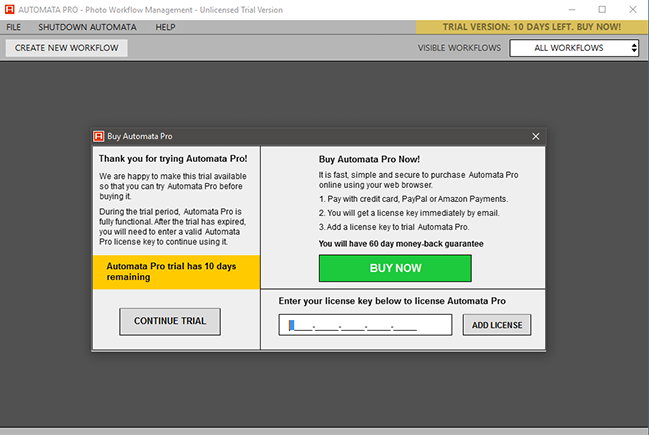The height and width of the screenshot is (435, 649).
Task: Click the Automata Pro app icon in title bar
Action: pyautogui.click(x=10, y=10)
